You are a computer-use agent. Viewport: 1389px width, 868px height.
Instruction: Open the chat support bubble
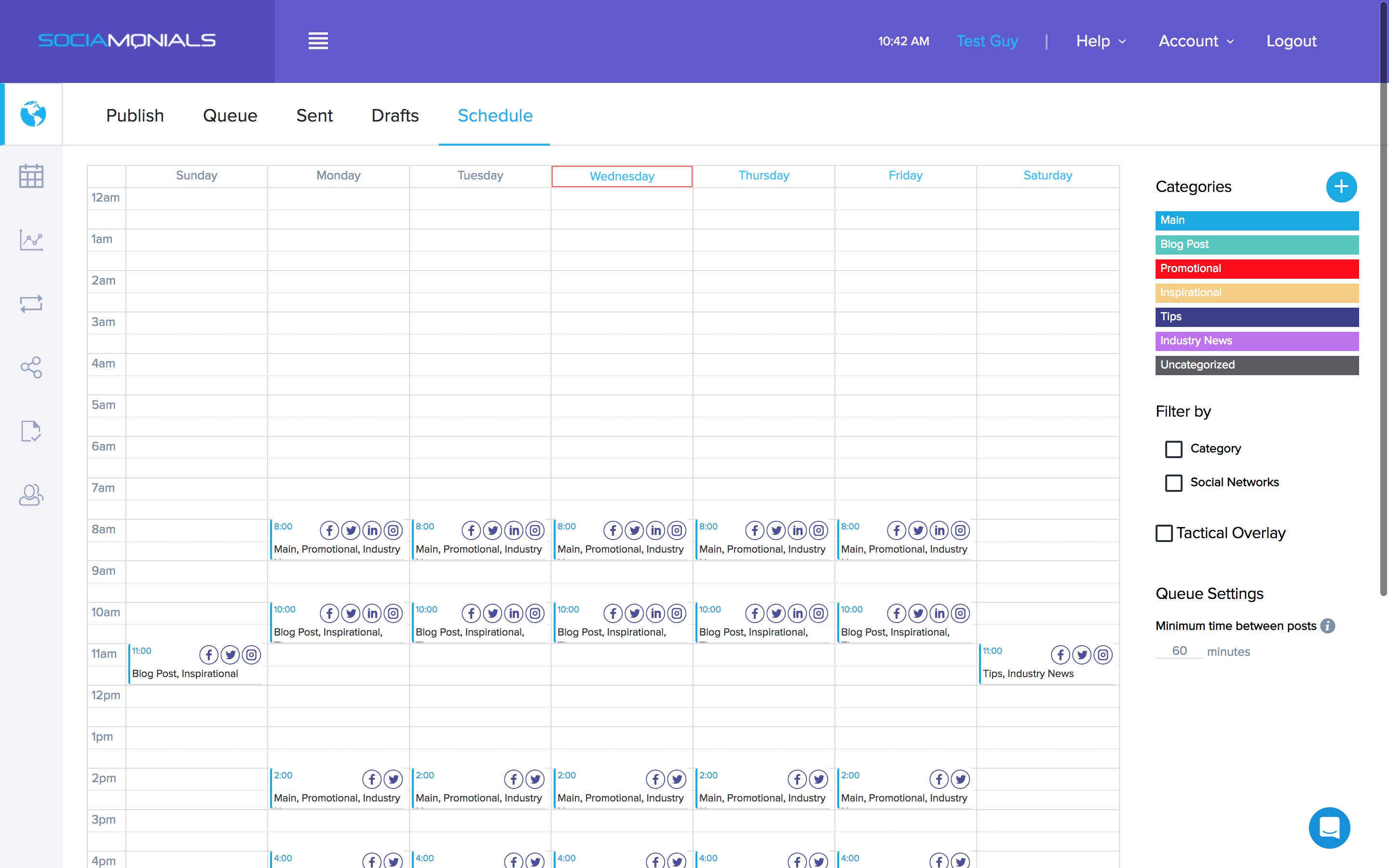1329,827
